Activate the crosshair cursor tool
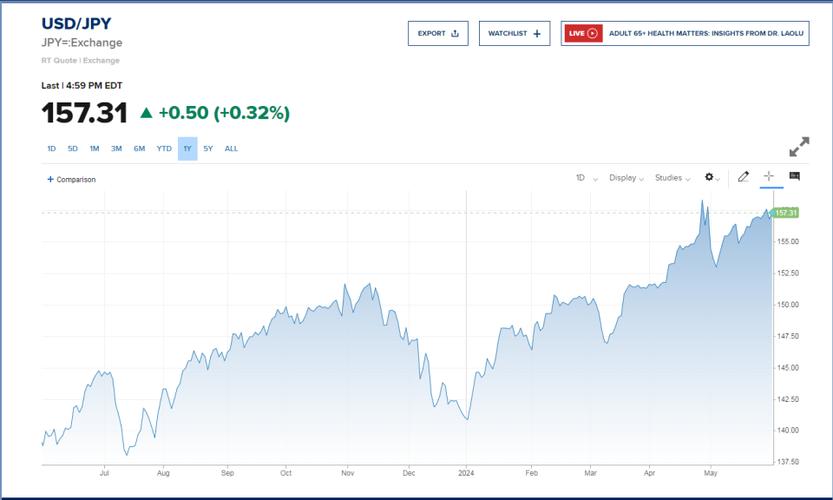Image resolution: width=833 pixels, height=500 pixels. 769,176
